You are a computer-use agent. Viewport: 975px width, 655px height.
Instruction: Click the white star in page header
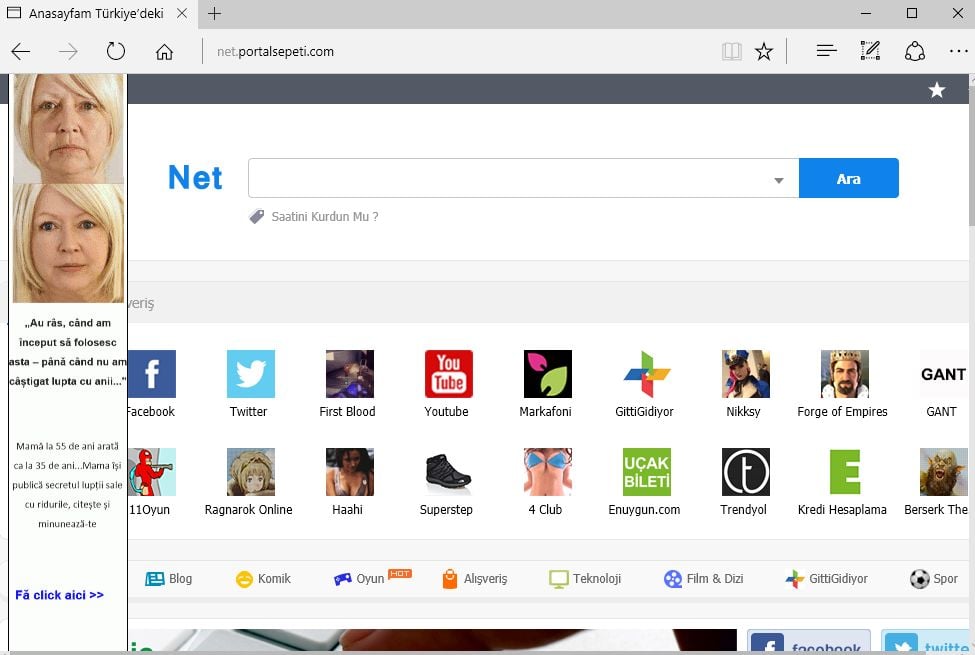tap(936, 90)
